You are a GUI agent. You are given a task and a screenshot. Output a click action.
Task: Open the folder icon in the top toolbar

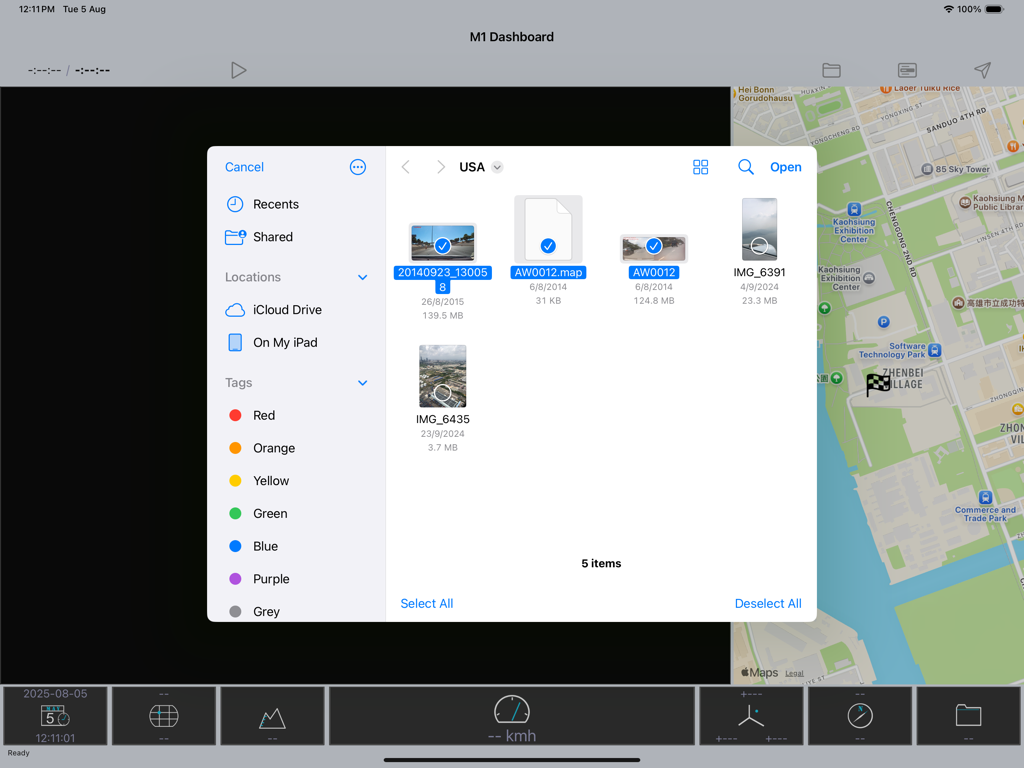point(831,70)
